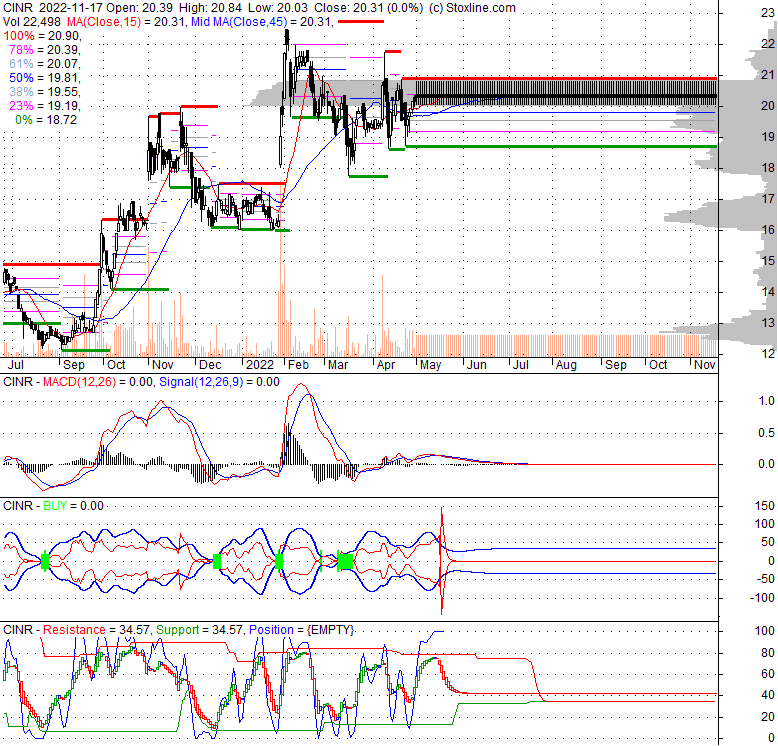Click the 'Position = {EMPTY}' readout
Image resolution: width=778 pixels, height=746 pixels.
[x=302, y=630]
